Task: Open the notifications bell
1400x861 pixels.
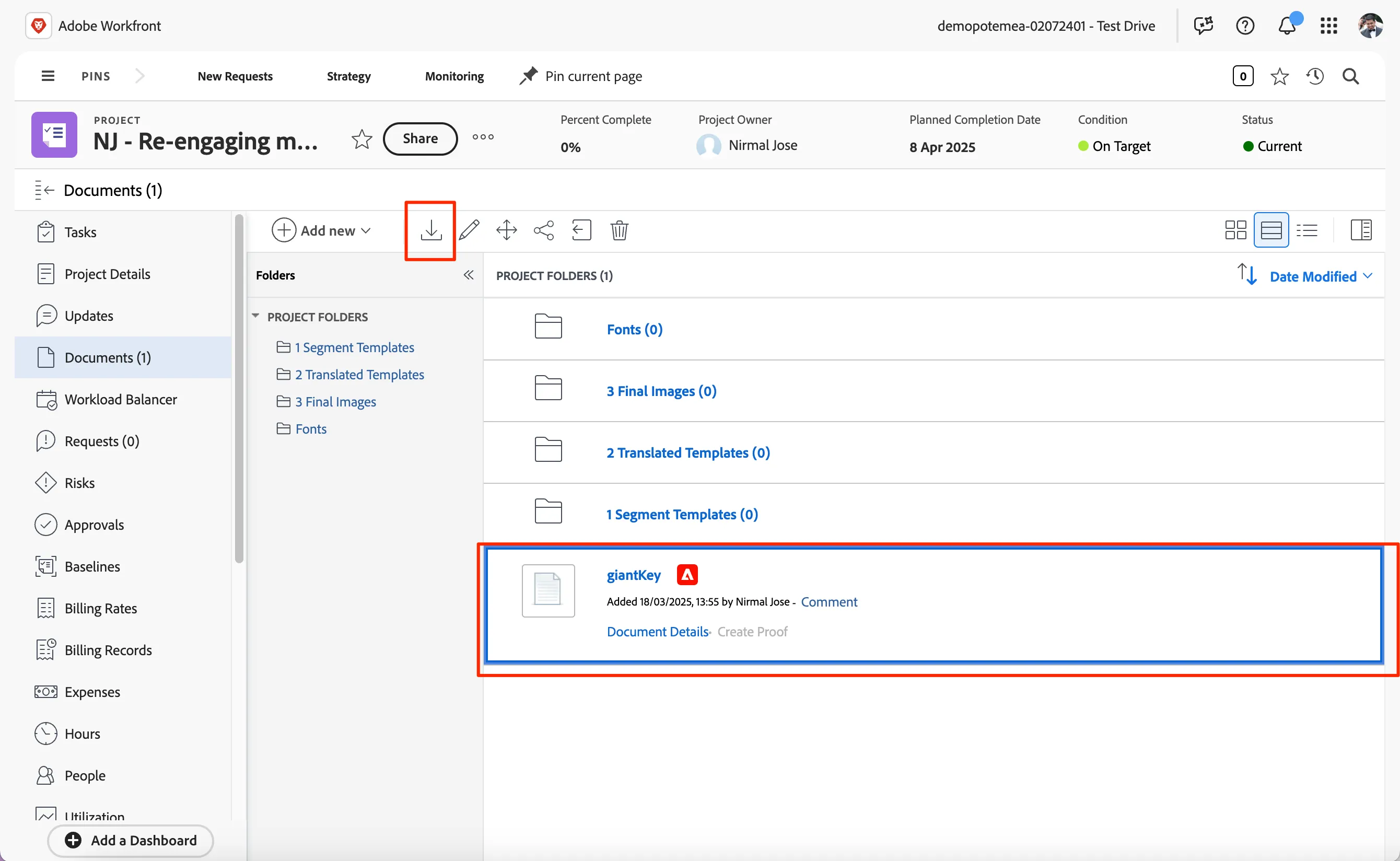Action: click(x=1288, y=25)
